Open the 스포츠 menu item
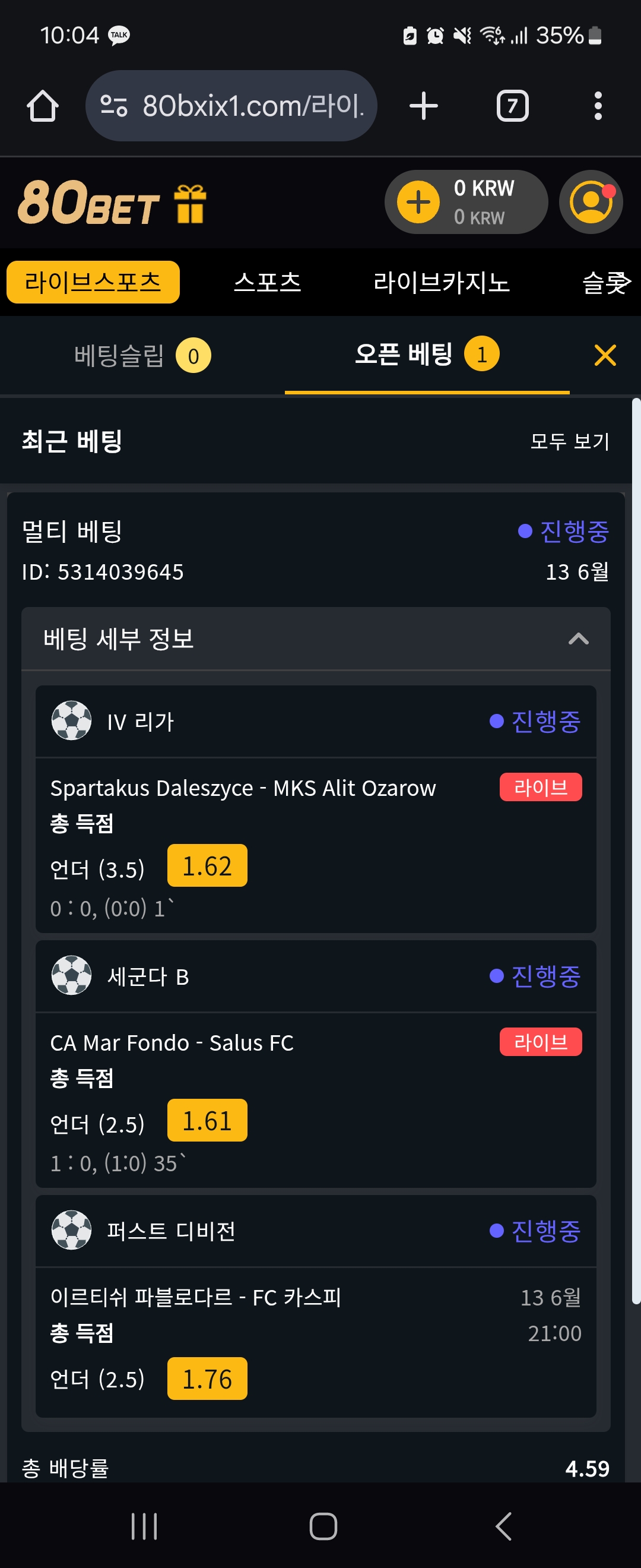The image size is (641, 1568). (x=268, y=282)
